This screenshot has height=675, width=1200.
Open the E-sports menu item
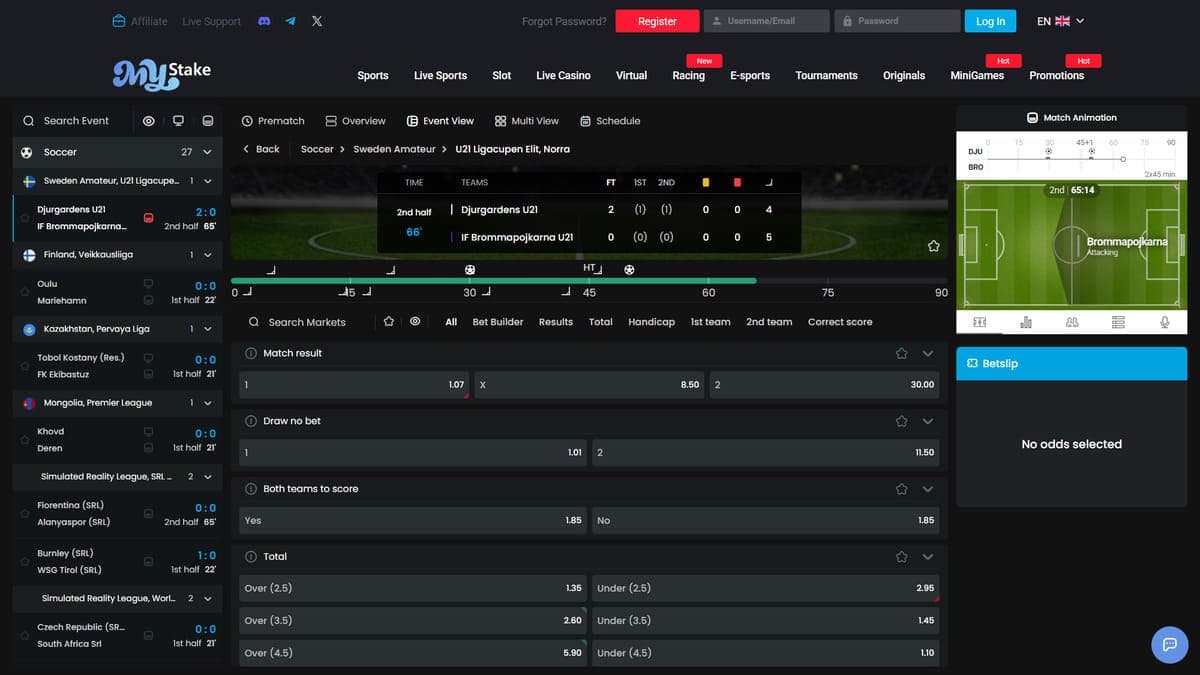(750, 75)
